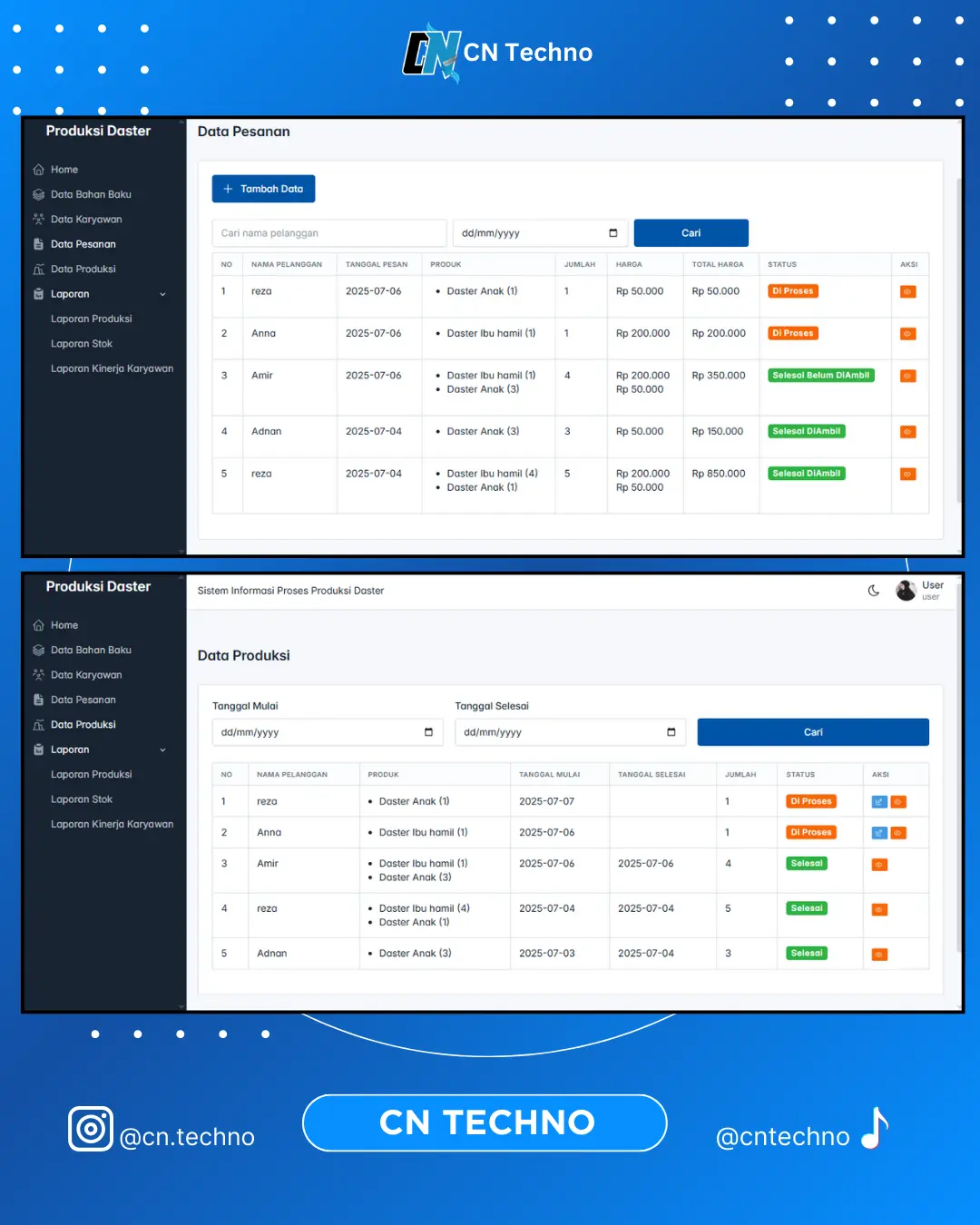View Adnan's production record with 2025-07-03 start date

point(879,955)
